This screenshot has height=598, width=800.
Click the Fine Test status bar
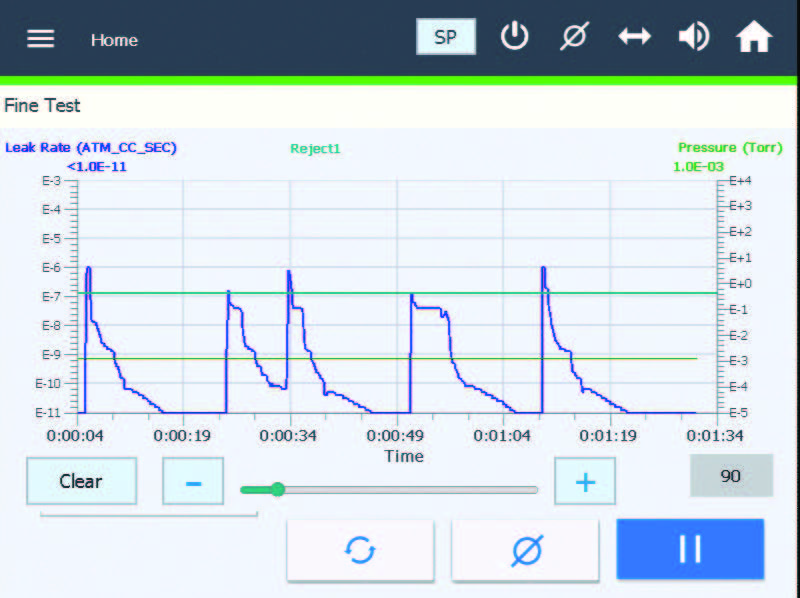tap(398, 106)
